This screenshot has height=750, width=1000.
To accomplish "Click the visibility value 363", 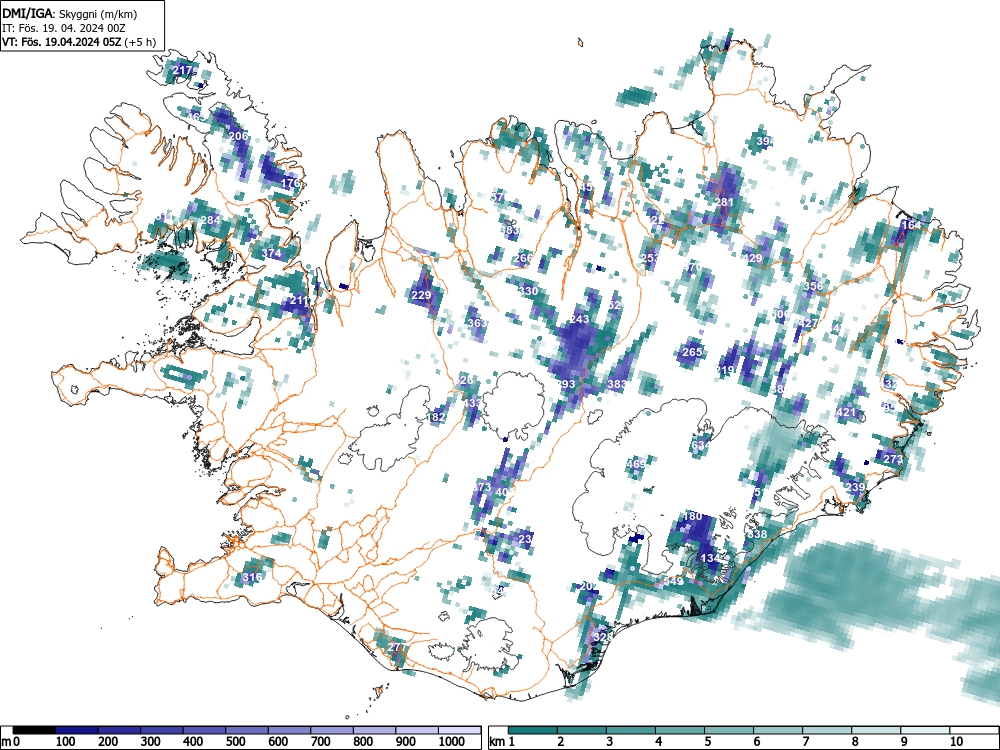I will [x=477, y=323].
